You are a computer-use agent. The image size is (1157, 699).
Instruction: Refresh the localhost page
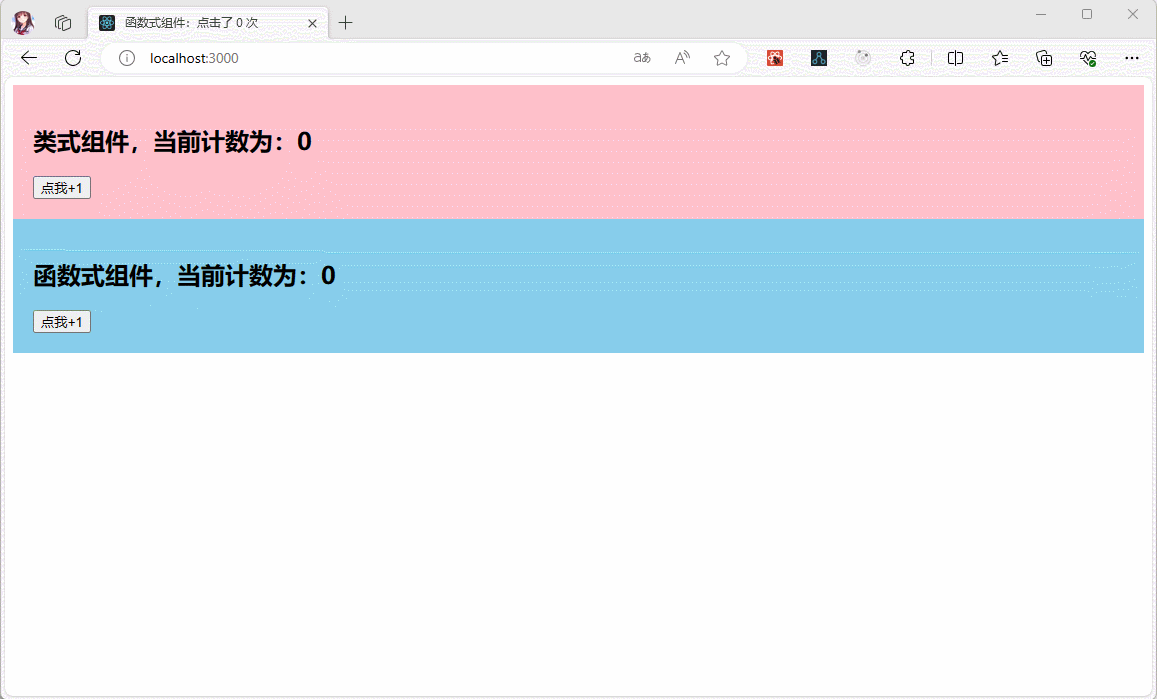click(x=73, y=58)
